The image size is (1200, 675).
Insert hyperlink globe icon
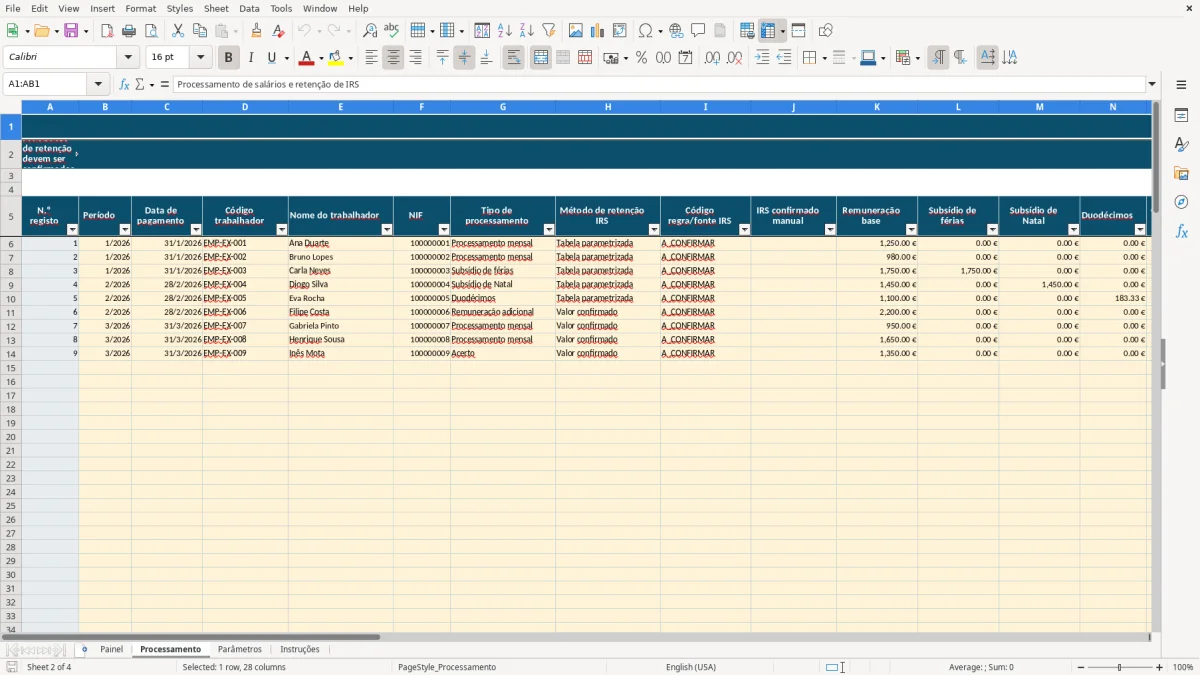676,31
